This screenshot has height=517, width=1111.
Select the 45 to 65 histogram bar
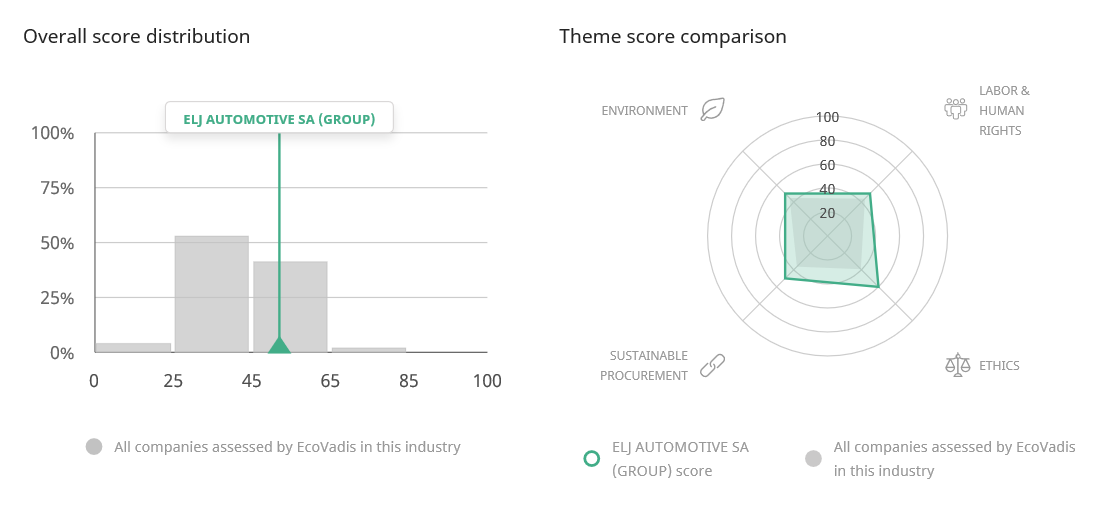(291, 307)
